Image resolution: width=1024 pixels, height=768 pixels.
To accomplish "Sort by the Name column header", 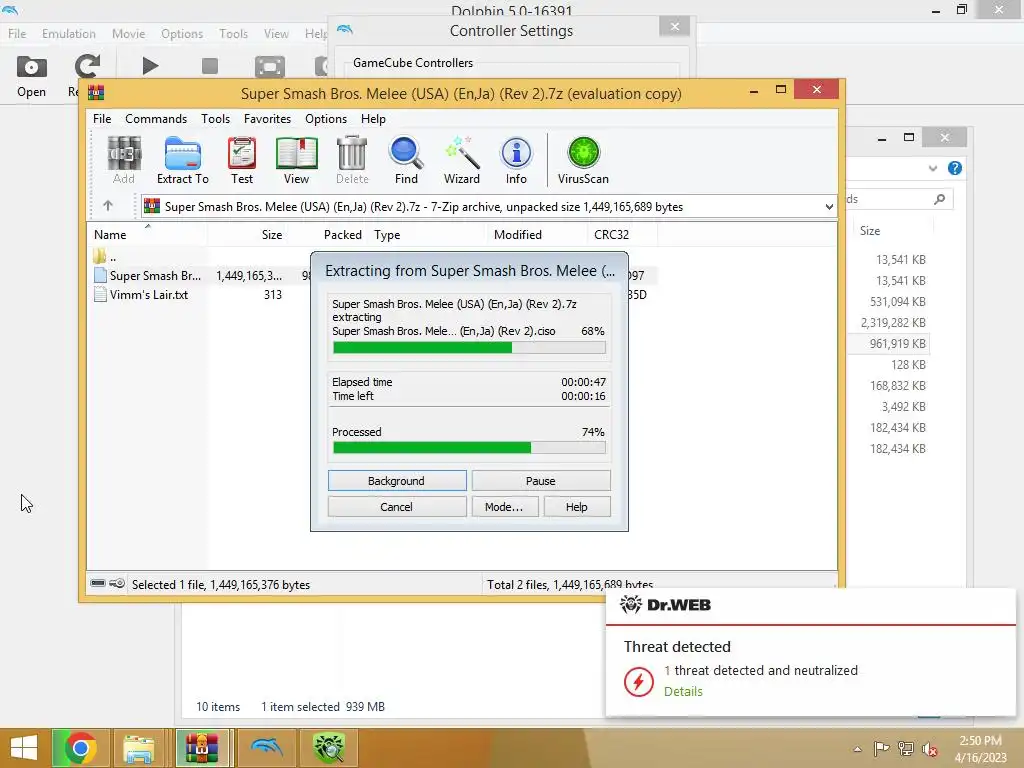I will (x=147, y=234).
